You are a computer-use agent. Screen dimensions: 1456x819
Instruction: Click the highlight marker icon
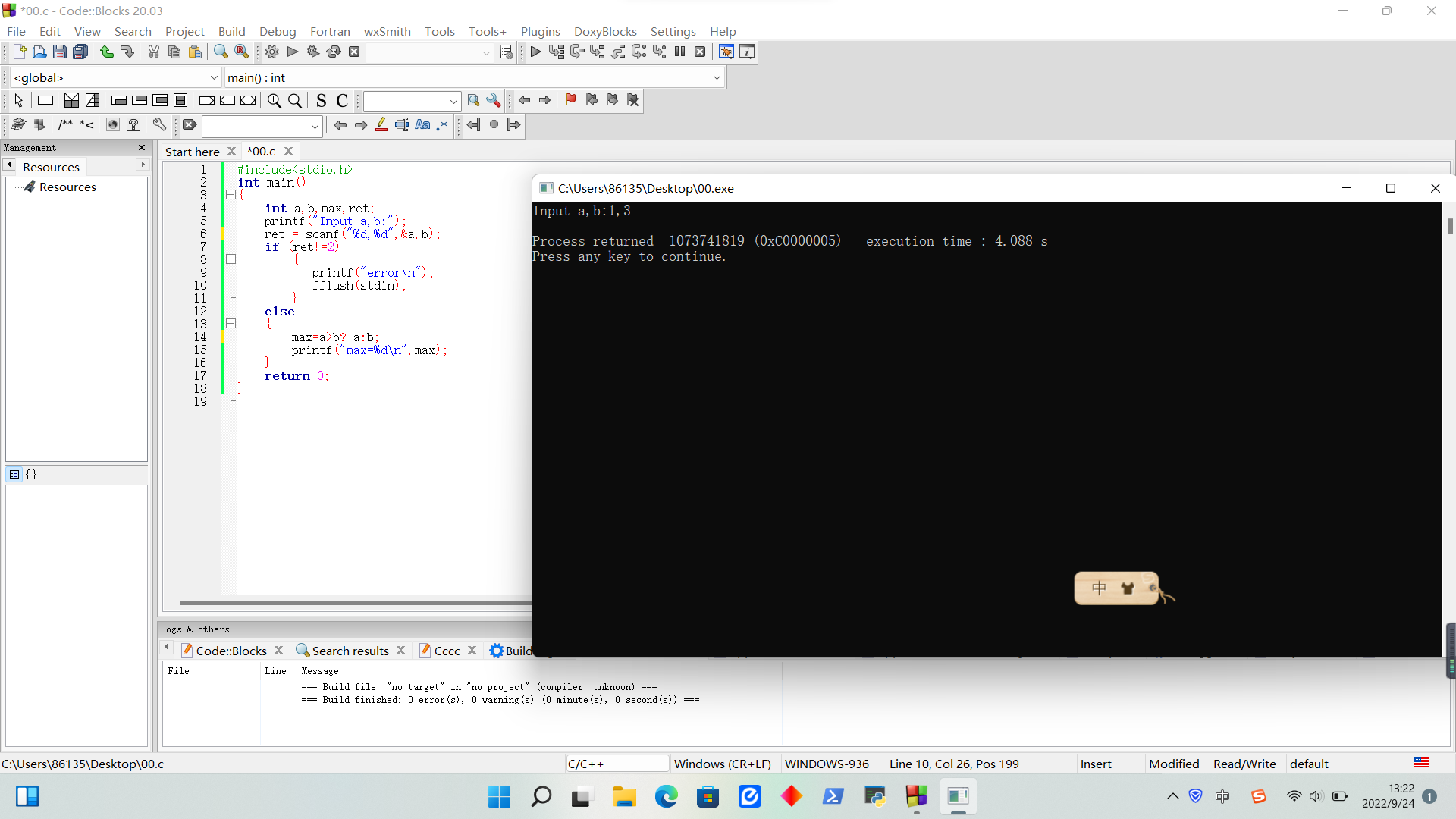(381, 125)
